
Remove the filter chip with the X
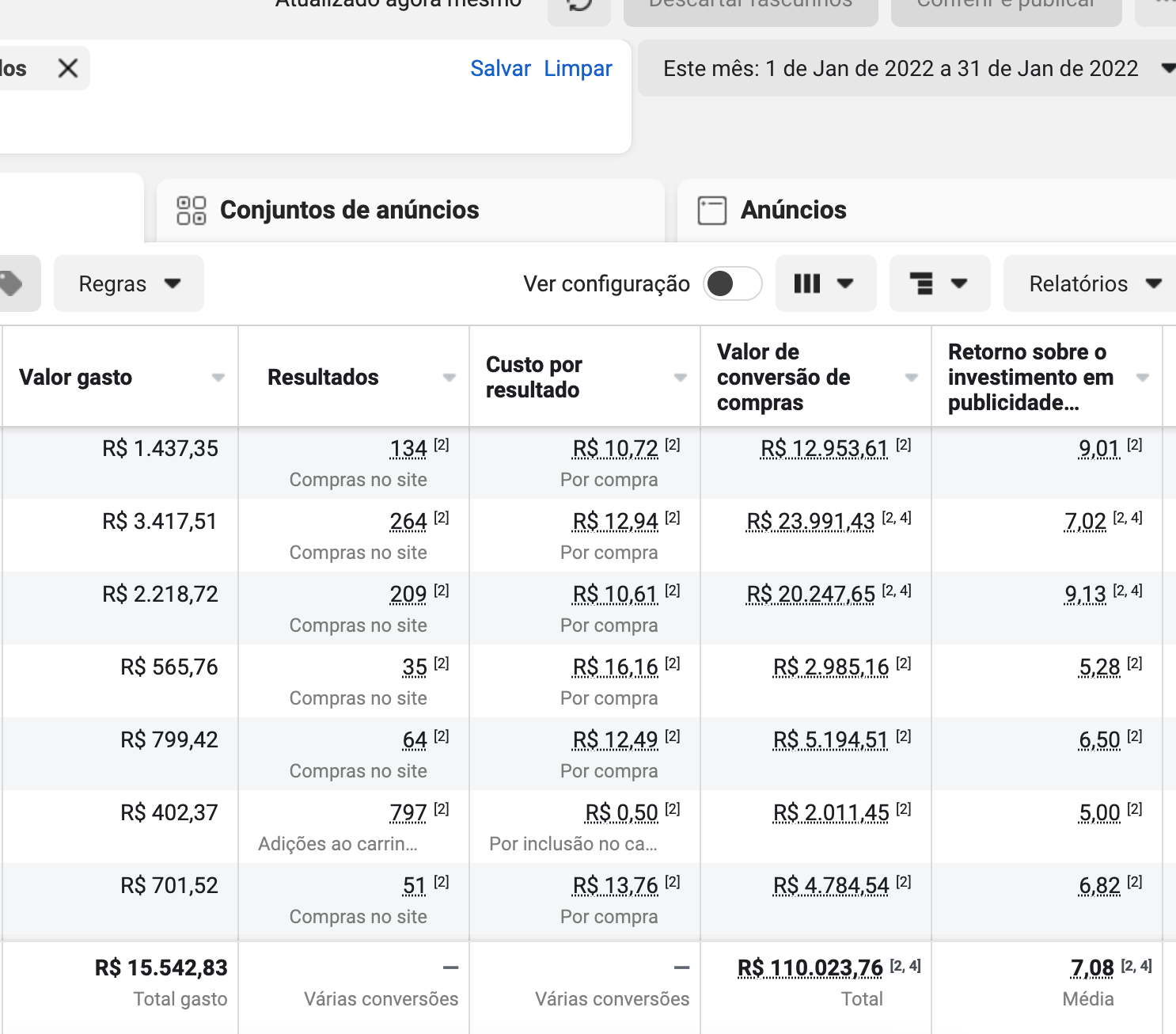click(68, 69)
